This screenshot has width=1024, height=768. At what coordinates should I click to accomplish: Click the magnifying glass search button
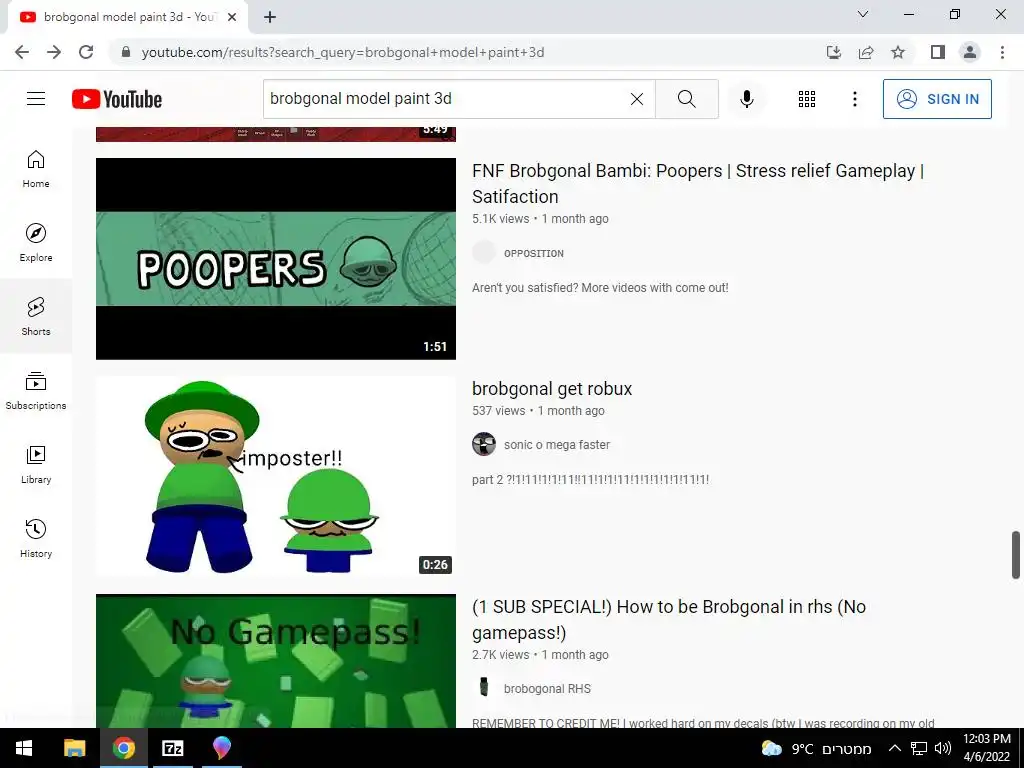(x=686, y=99)
